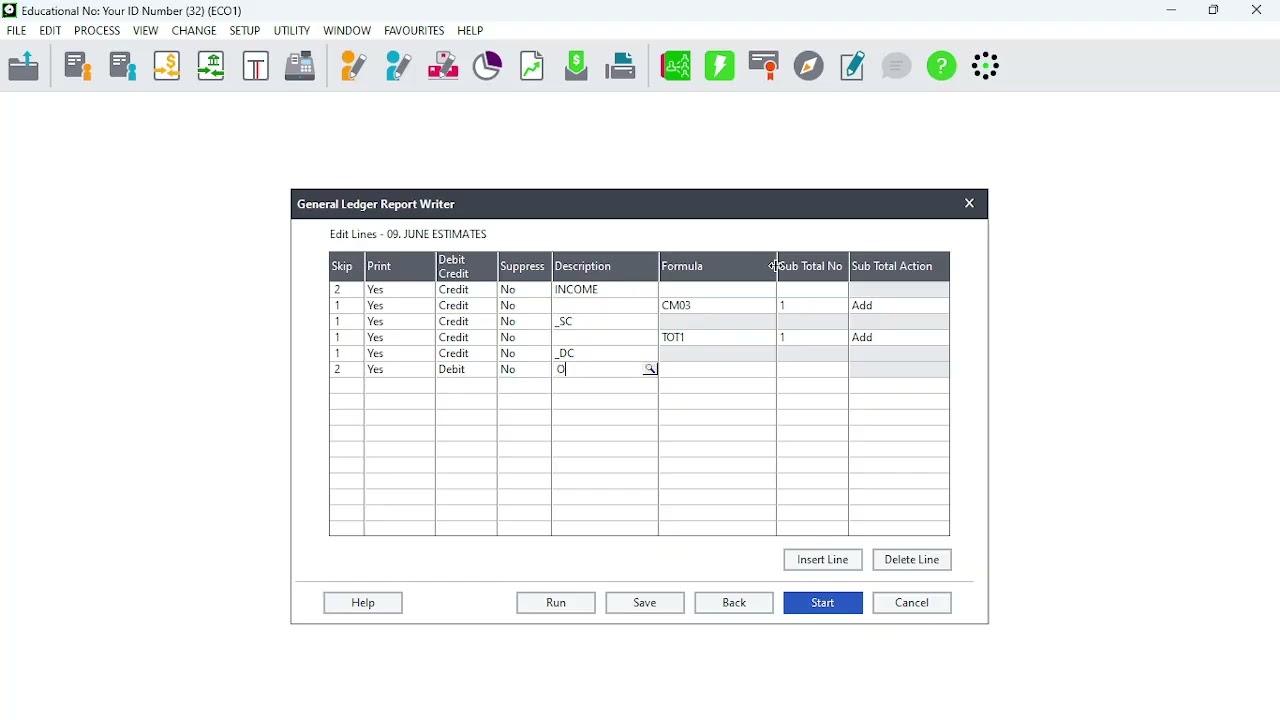Image resolution: width=1280 pixels, height=720 pixels.
Task: Click the Add action in the TOT1 row
Action: click(x=899, y=338)
